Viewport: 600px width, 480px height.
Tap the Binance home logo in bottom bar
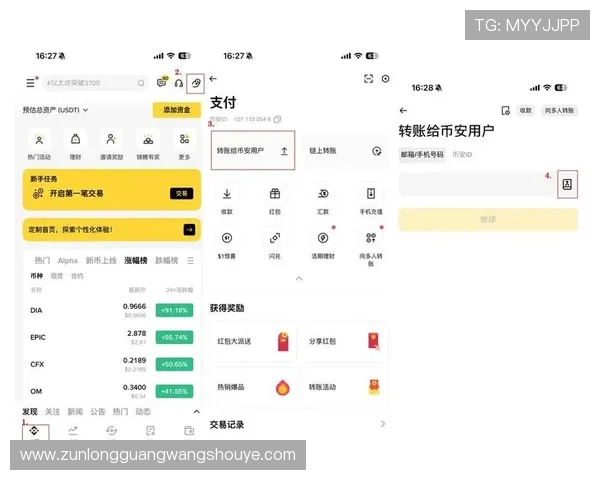click(x=35, y=432)
